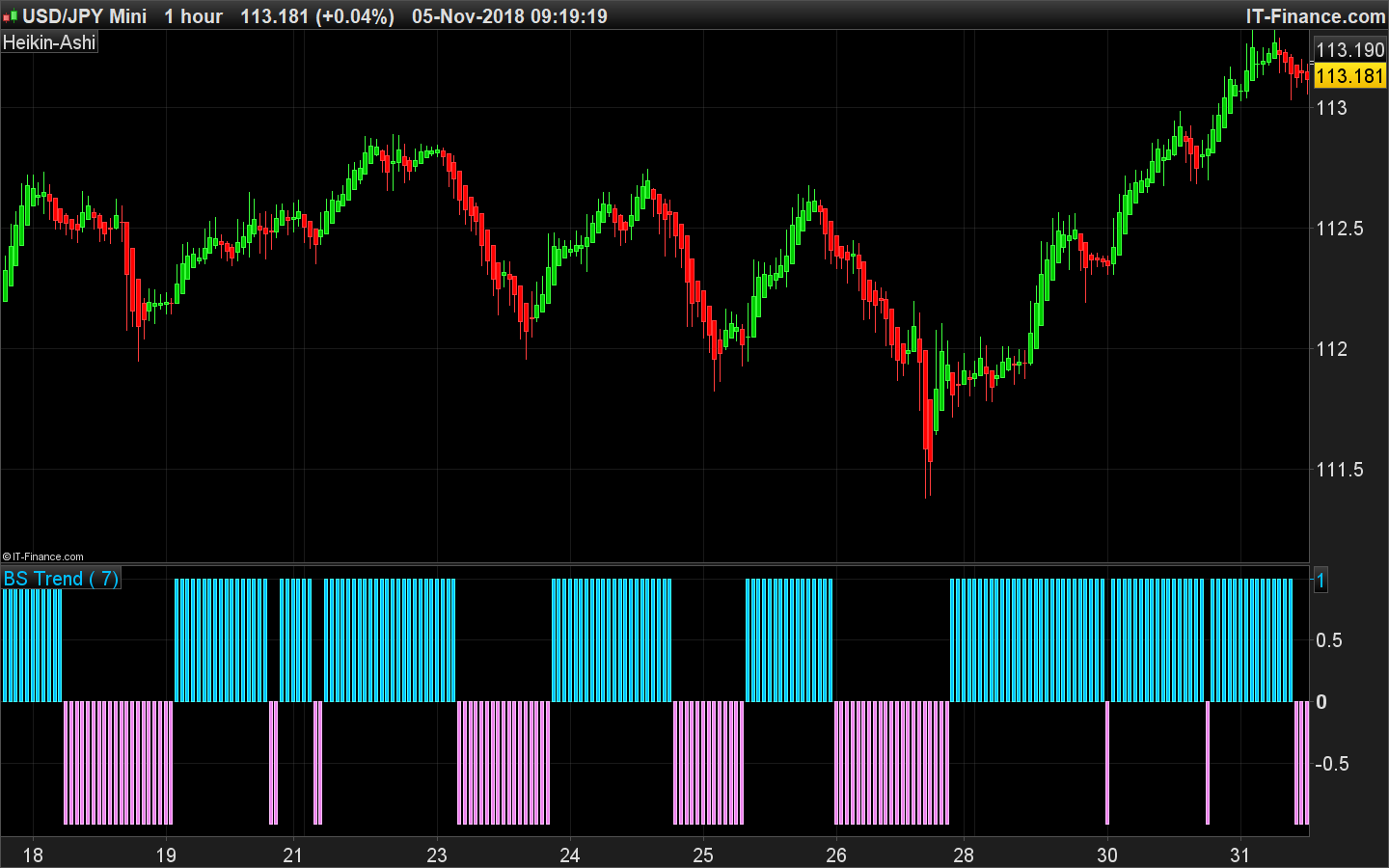The image size is (1389, 868).
Task: Click the 112 price axis label
Action: pyautogui.click(x=1331, y=349)
